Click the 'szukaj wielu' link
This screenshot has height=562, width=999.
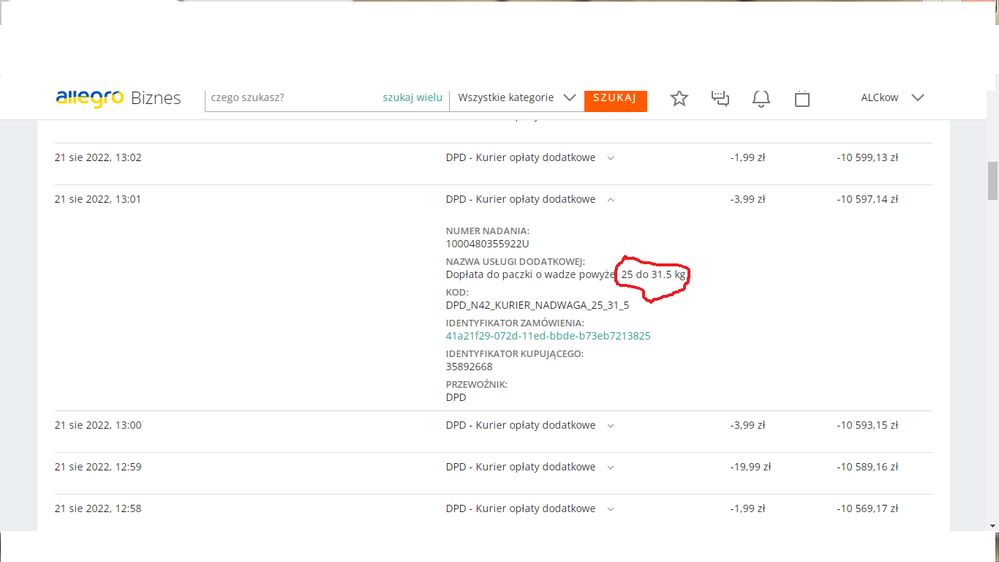(412, 98)
